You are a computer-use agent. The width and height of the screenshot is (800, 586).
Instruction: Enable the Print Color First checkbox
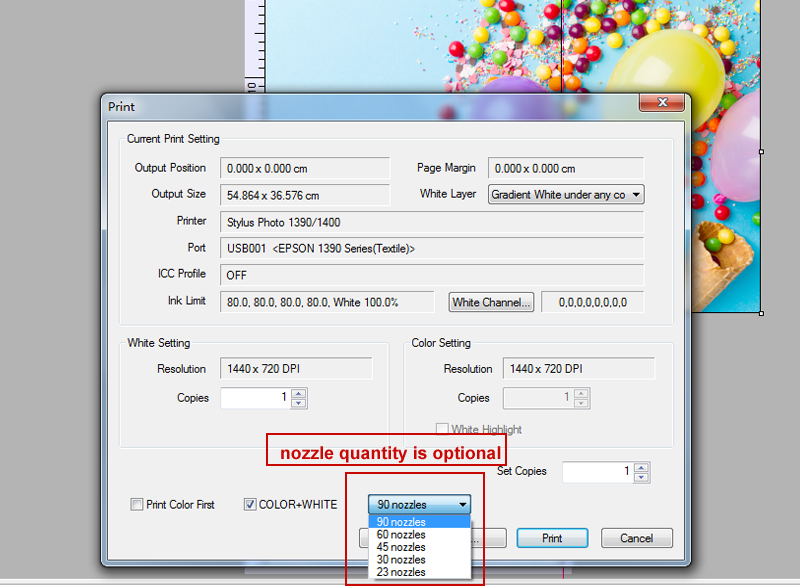pyautogui.click(x=137, y=505)
